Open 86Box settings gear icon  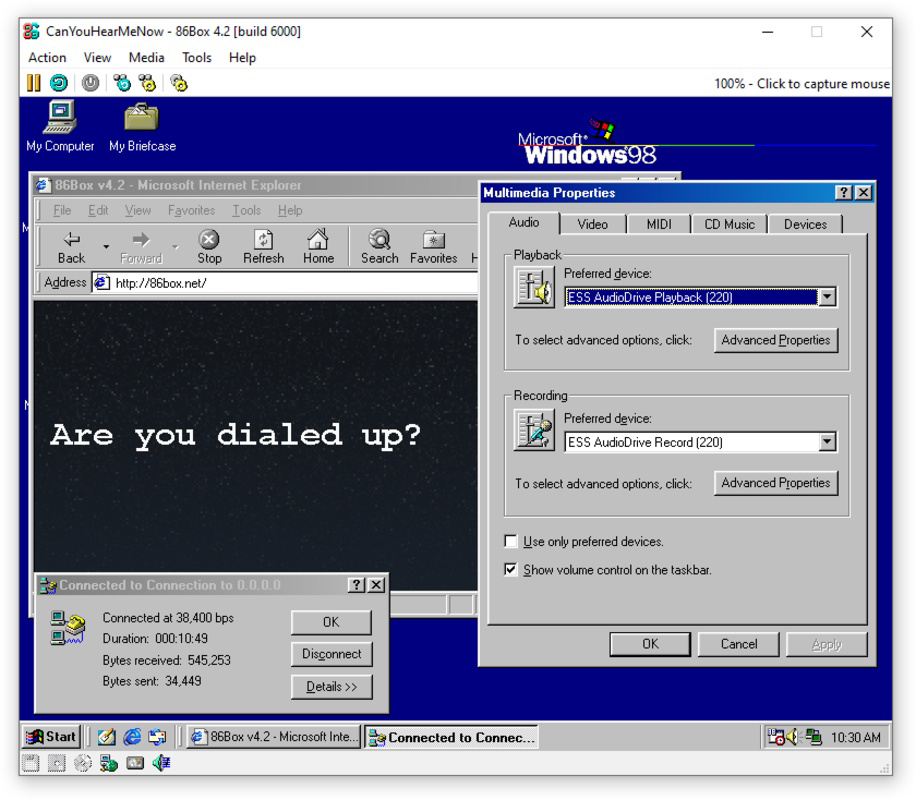click(x=179, y=83)
